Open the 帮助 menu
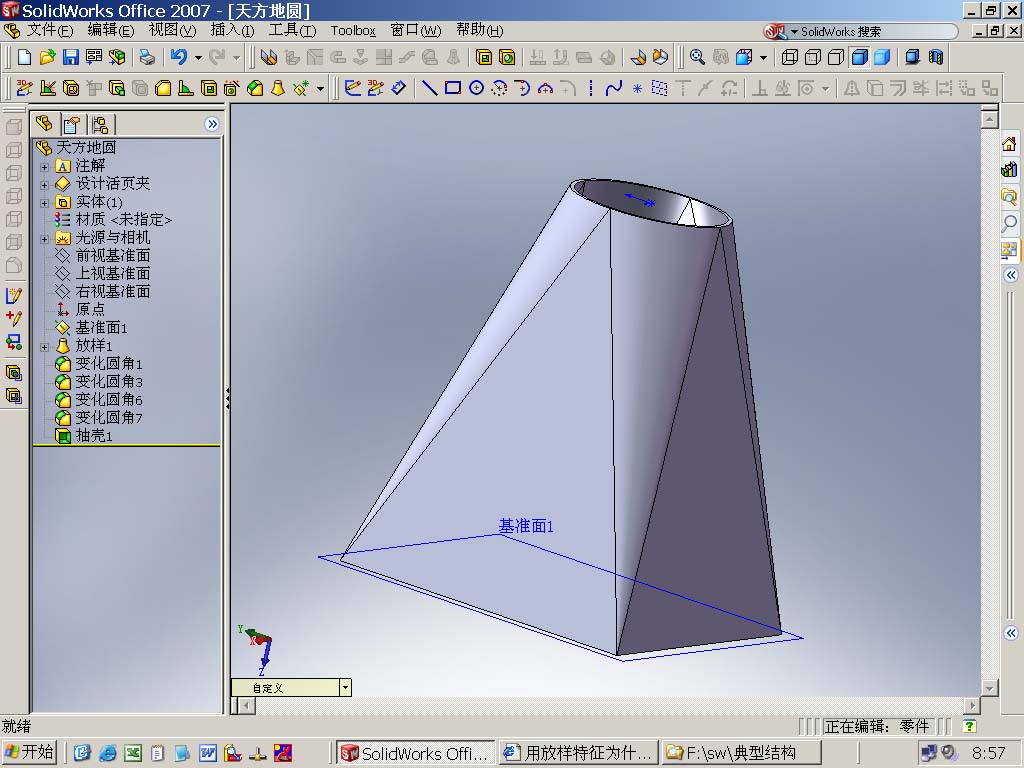This screenshot has width=1024, height=768. tap(479, 30)
